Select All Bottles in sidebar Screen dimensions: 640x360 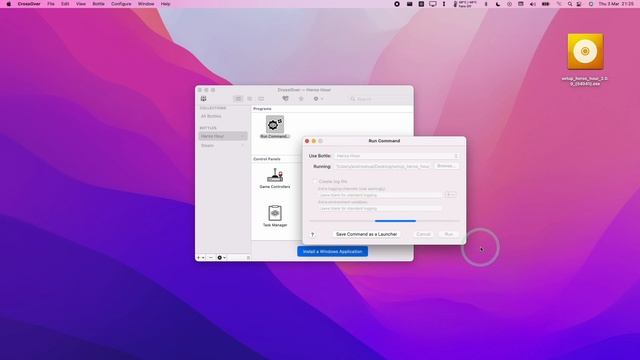[211, 116]
